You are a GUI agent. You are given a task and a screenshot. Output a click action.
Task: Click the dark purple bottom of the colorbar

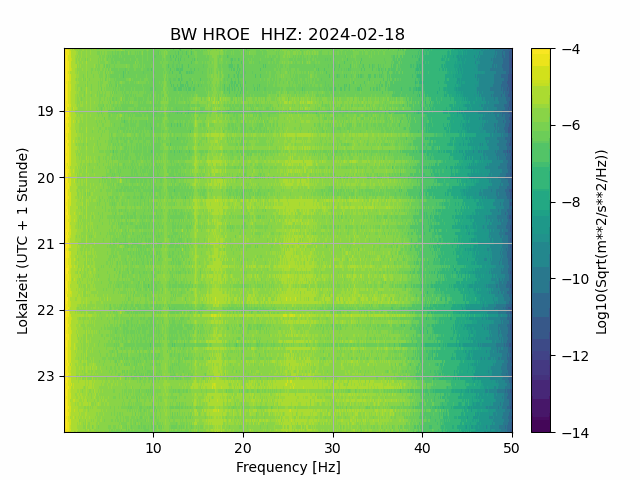[541, 427]
